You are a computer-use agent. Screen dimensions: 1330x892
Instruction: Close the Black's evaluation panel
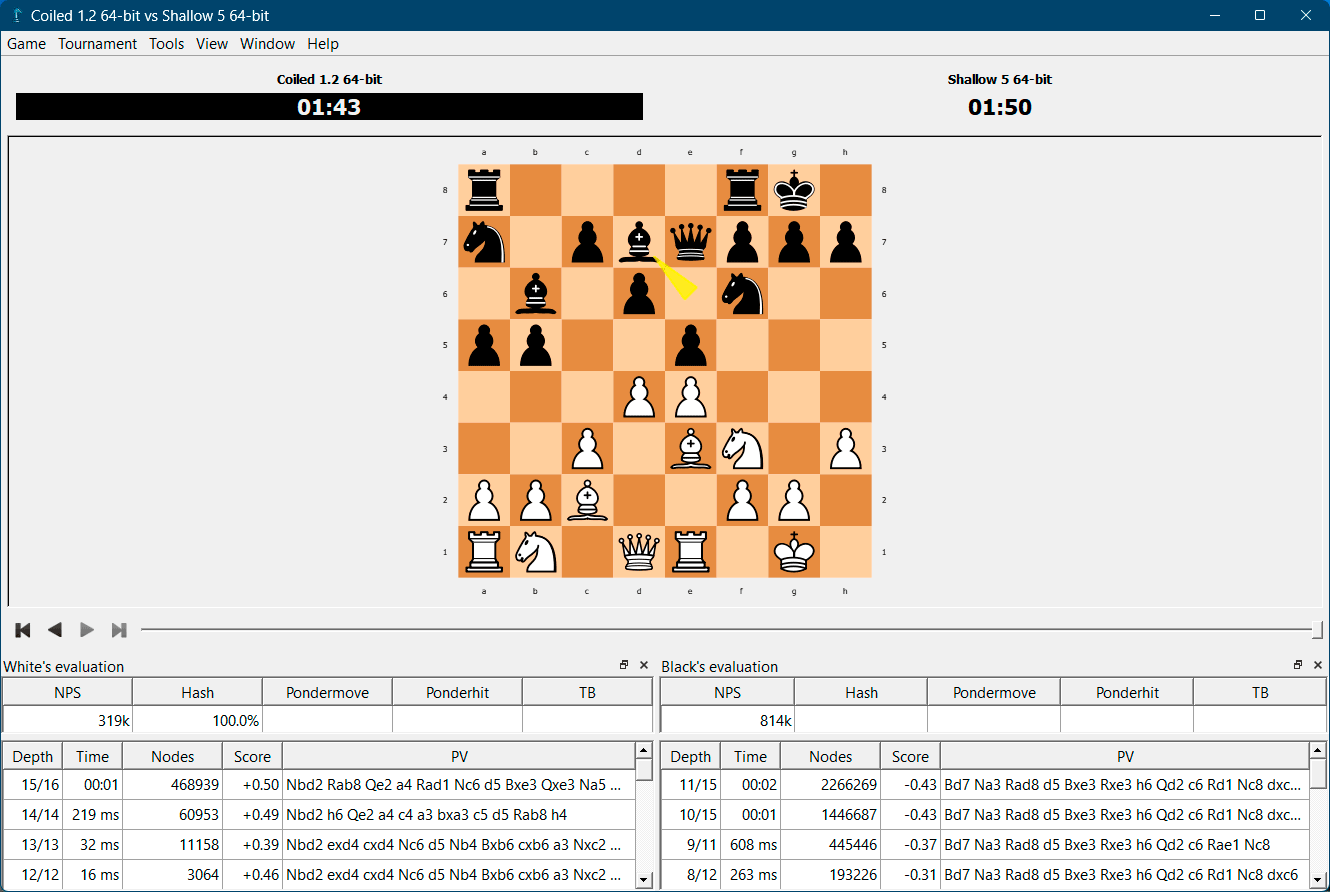tap(1318, 665)
